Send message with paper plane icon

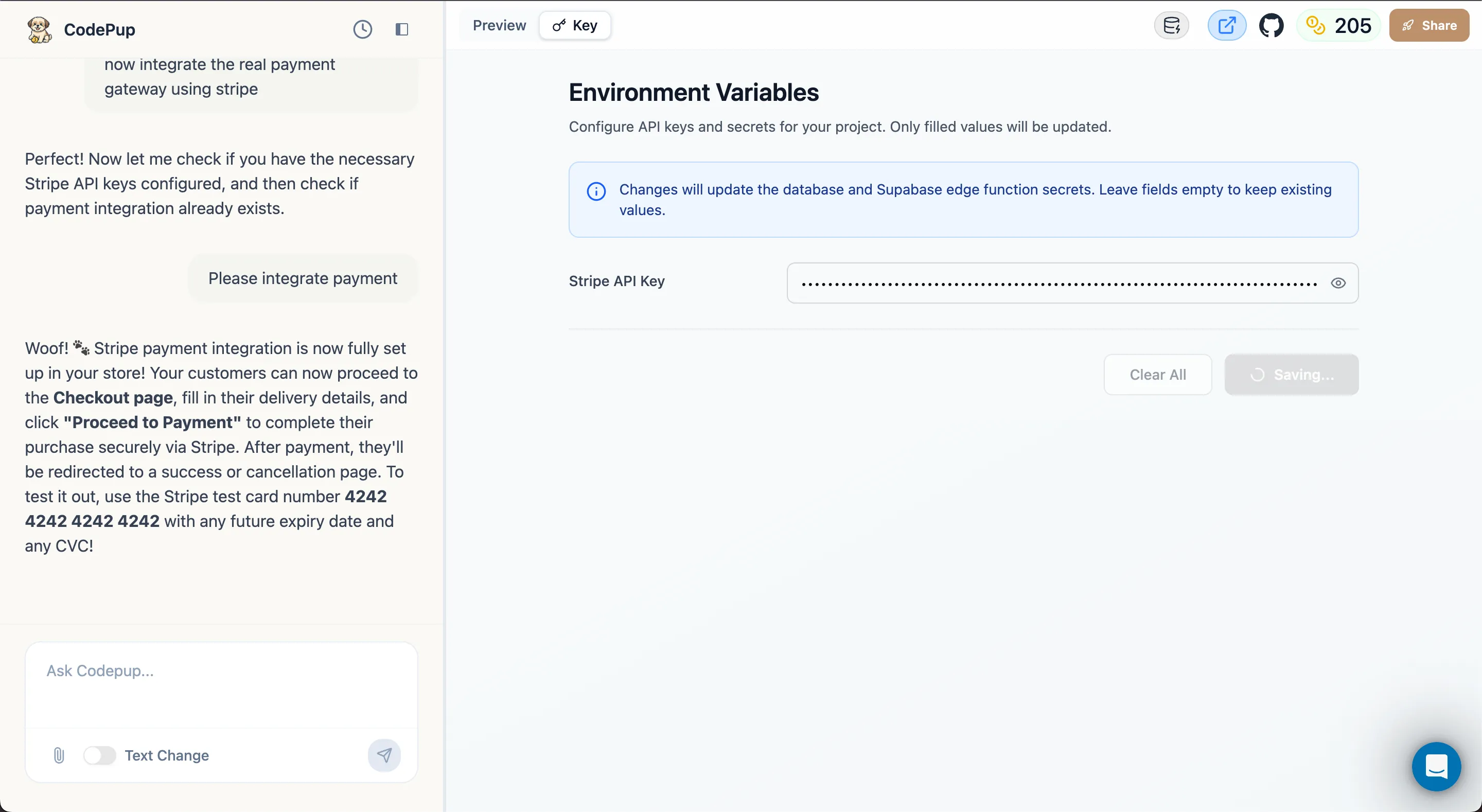coord(384,755)
